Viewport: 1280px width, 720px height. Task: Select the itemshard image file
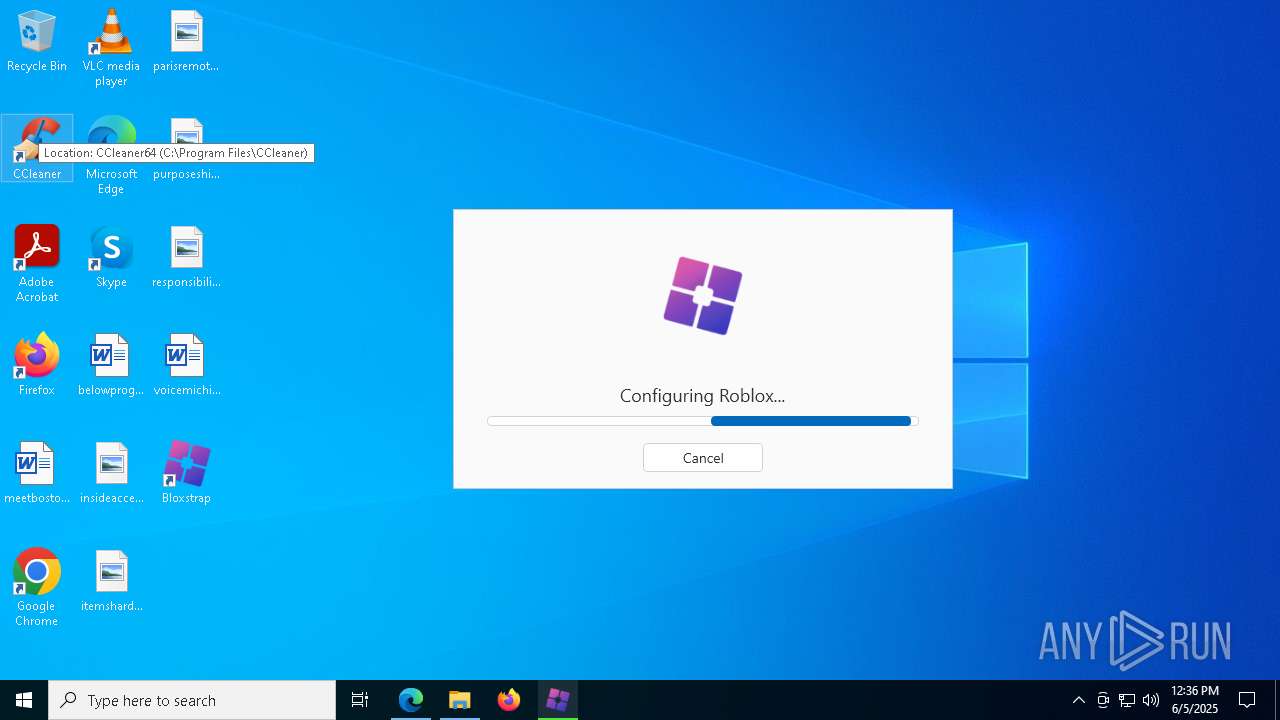pyautogui.click(x=111, y=581)
